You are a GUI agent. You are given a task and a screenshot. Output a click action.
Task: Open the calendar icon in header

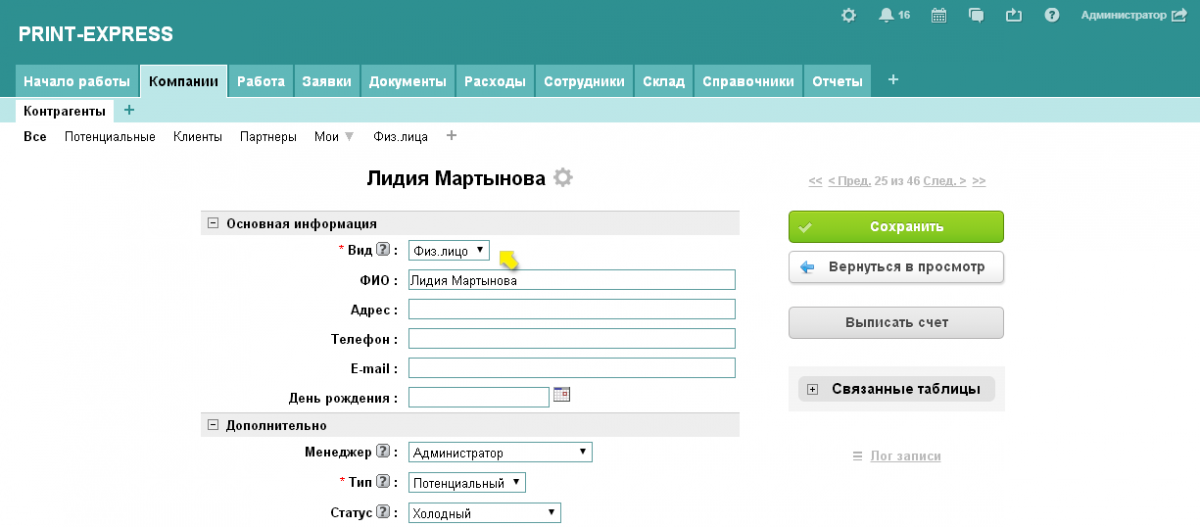938,15
